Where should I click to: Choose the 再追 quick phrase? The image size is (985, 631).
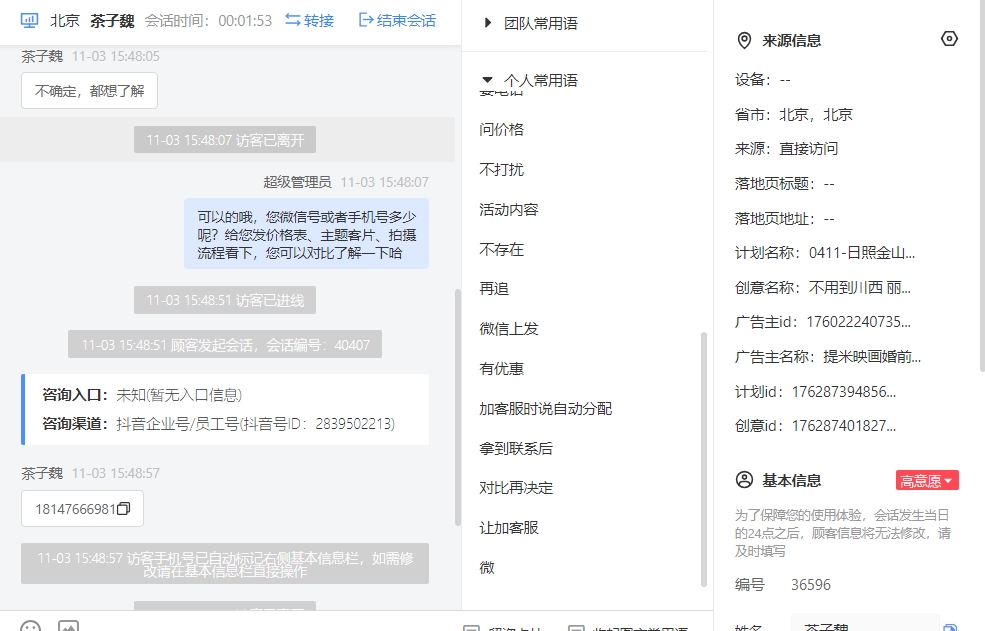pyautogui.click(x=494, y=288)
